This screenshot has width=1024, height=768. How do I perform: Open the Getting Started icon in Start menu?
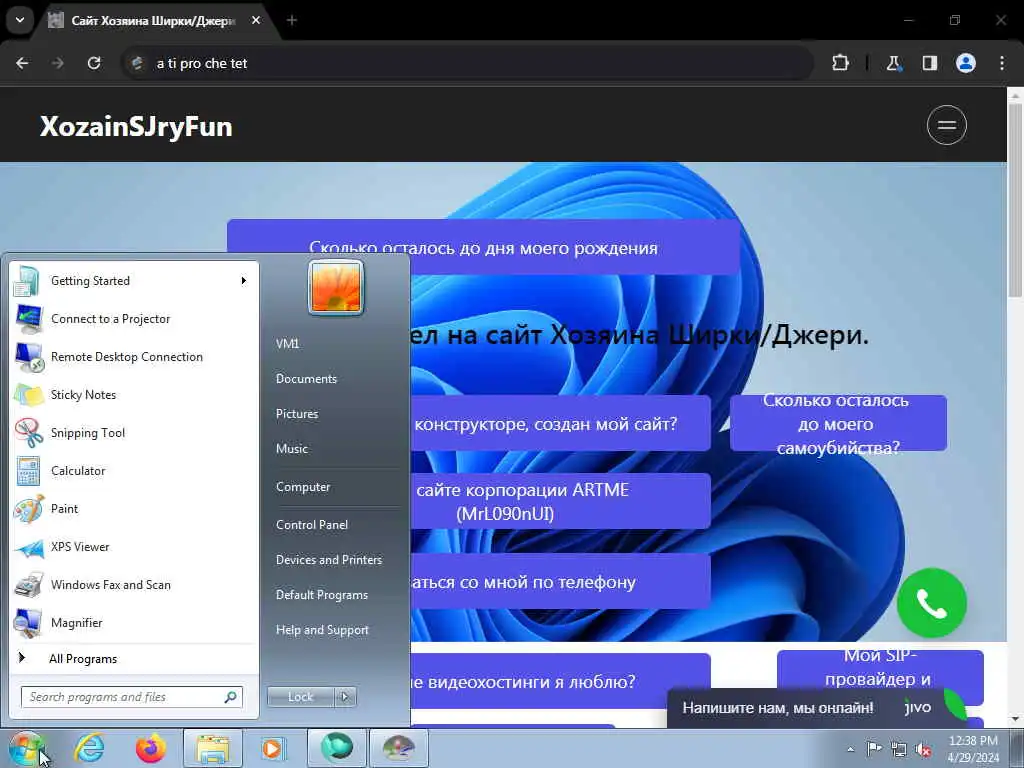point(27,281)
